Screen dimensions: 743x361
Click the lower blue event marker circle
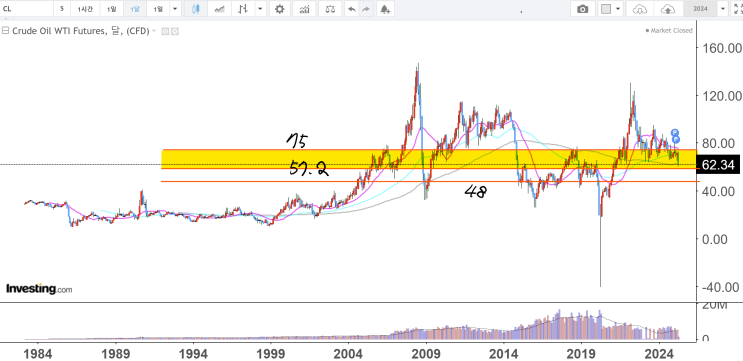pyautogui.click(x=675, y=139)
